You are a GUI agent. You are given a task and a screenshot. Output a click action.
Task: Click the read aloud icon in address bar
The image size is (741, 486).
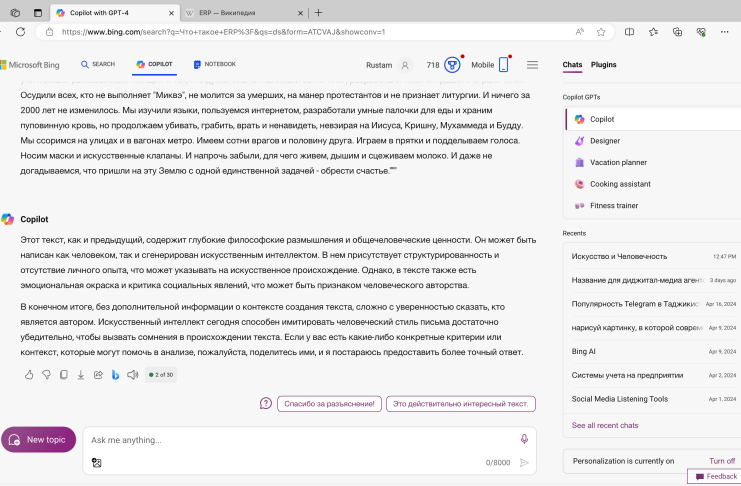[x=579, y=32]
